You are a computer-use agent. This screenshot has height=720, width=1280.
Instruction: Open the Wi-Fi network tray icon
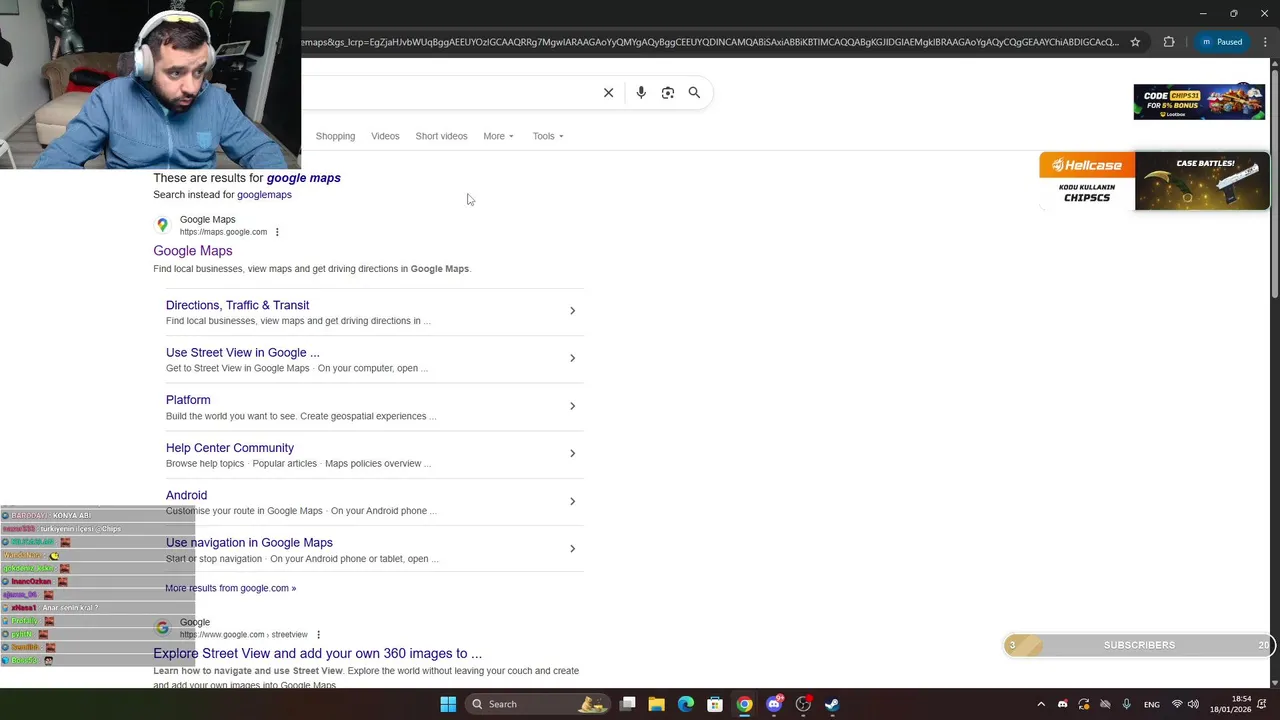pos(1177,704)
